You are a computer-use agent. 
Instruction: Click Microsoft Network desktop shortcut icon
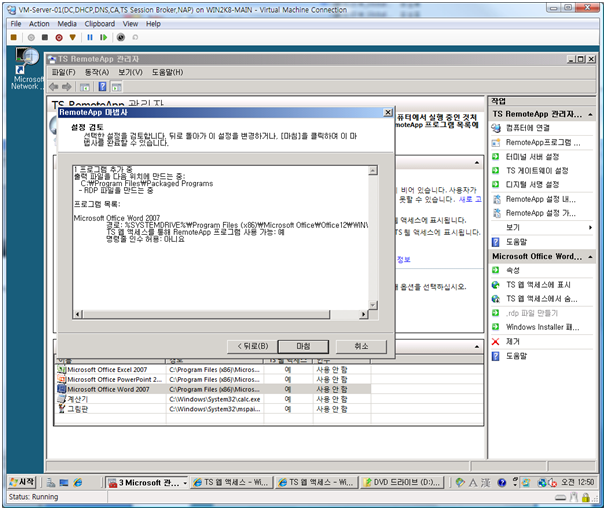(x=26, y=69)
